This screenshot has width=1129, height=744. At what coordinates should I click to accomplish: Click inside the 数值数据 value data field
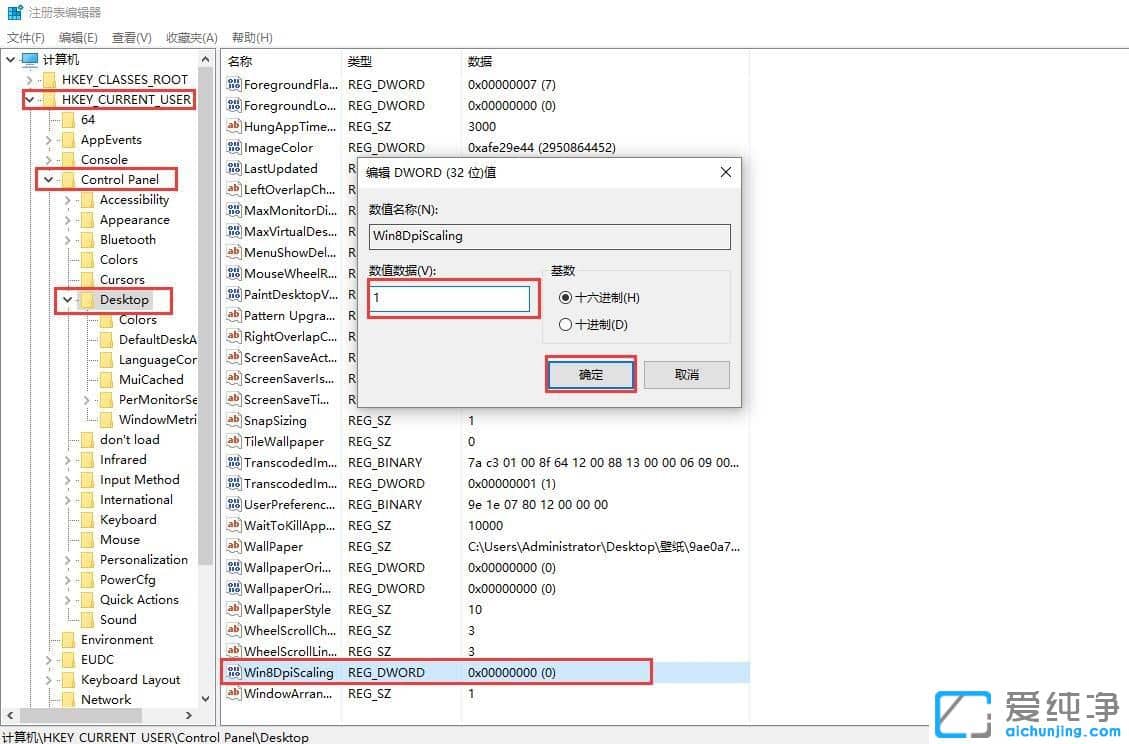coord(452,298)
